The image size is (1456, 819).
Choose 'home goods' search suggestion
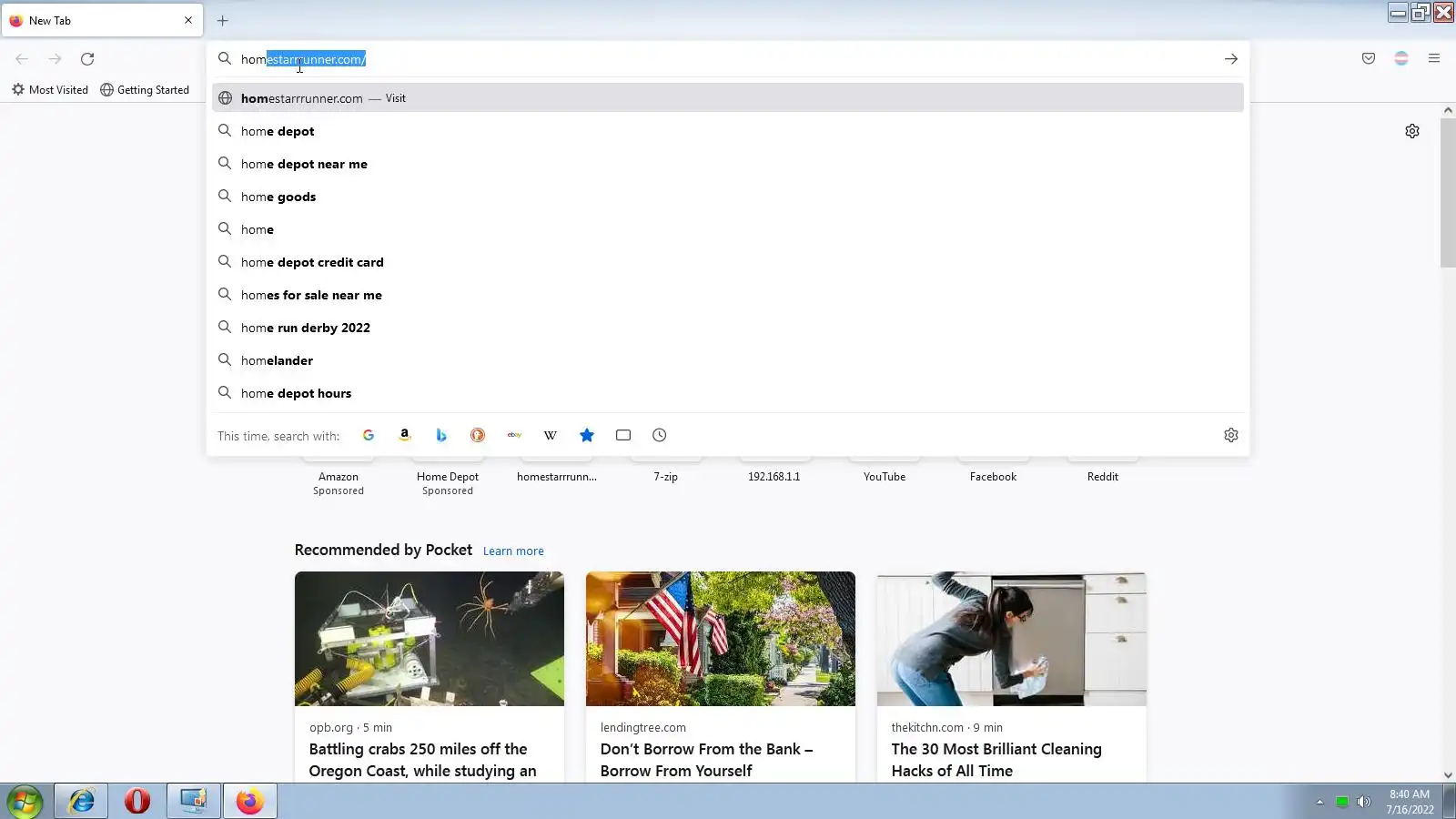point(728,197)
